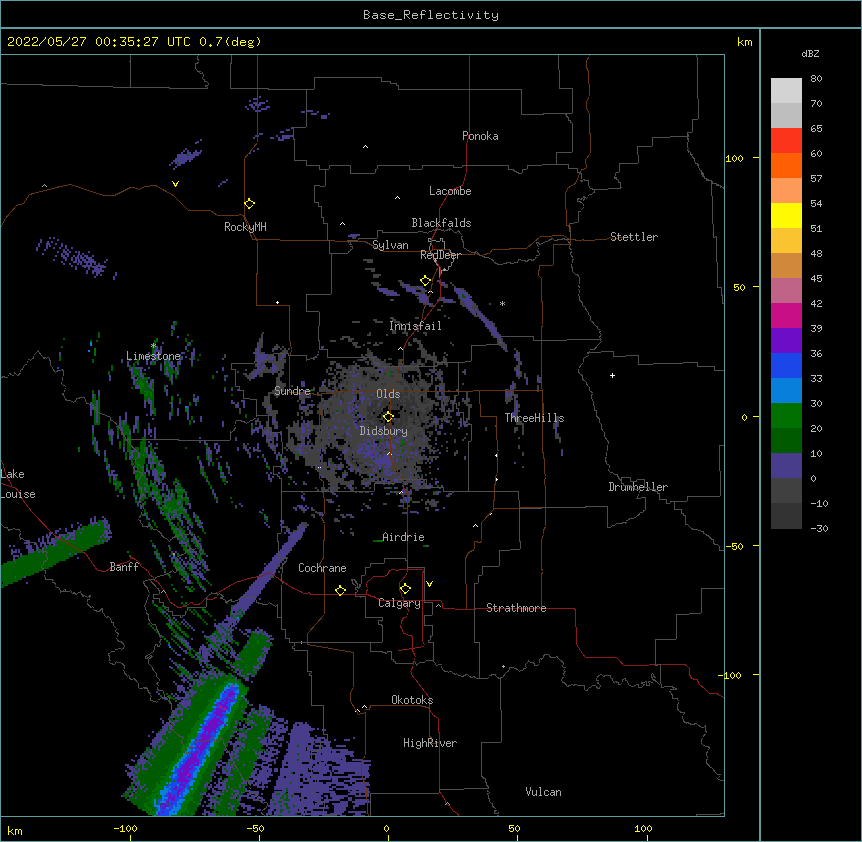Viewport: 862px width, 842px height.
Task: Click the Olds town label
Action: coord(388,394)
